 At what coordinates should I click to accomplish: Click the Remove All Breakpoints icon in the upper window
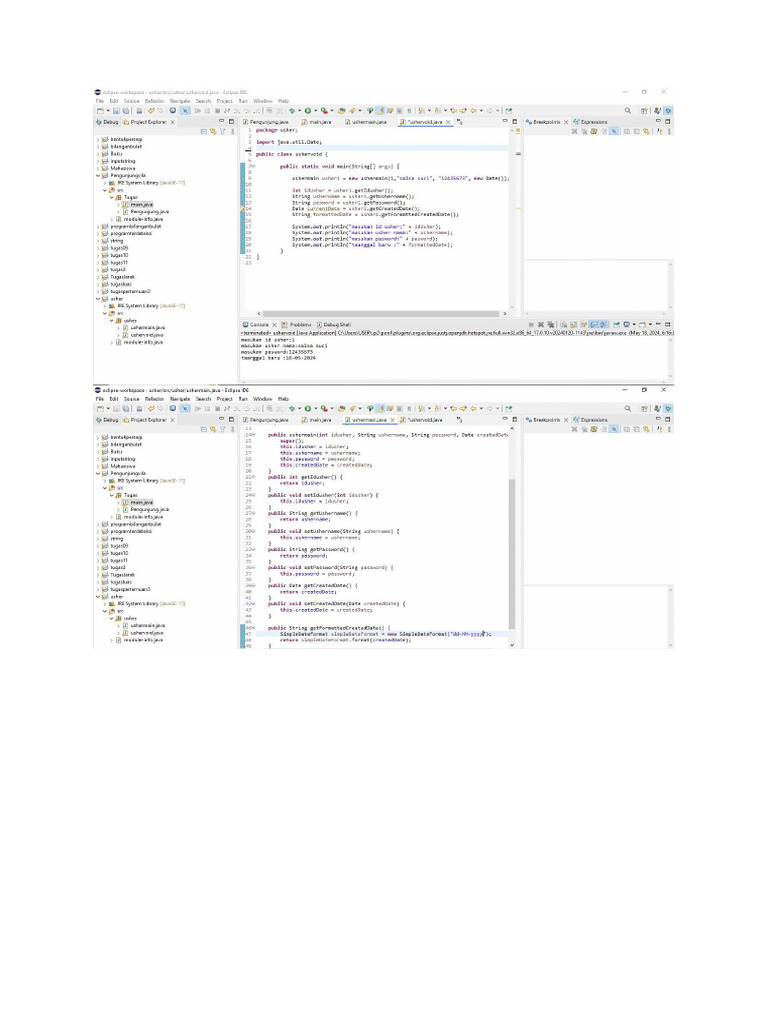pos(584,131)
